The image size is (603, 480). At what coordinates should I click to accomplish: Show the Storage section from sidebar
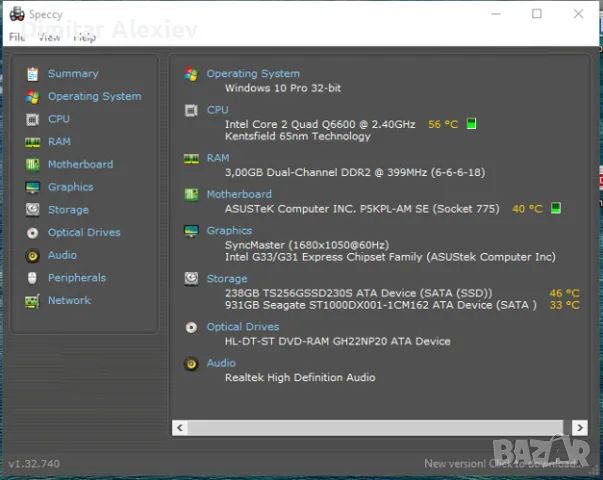coord(68,210)
